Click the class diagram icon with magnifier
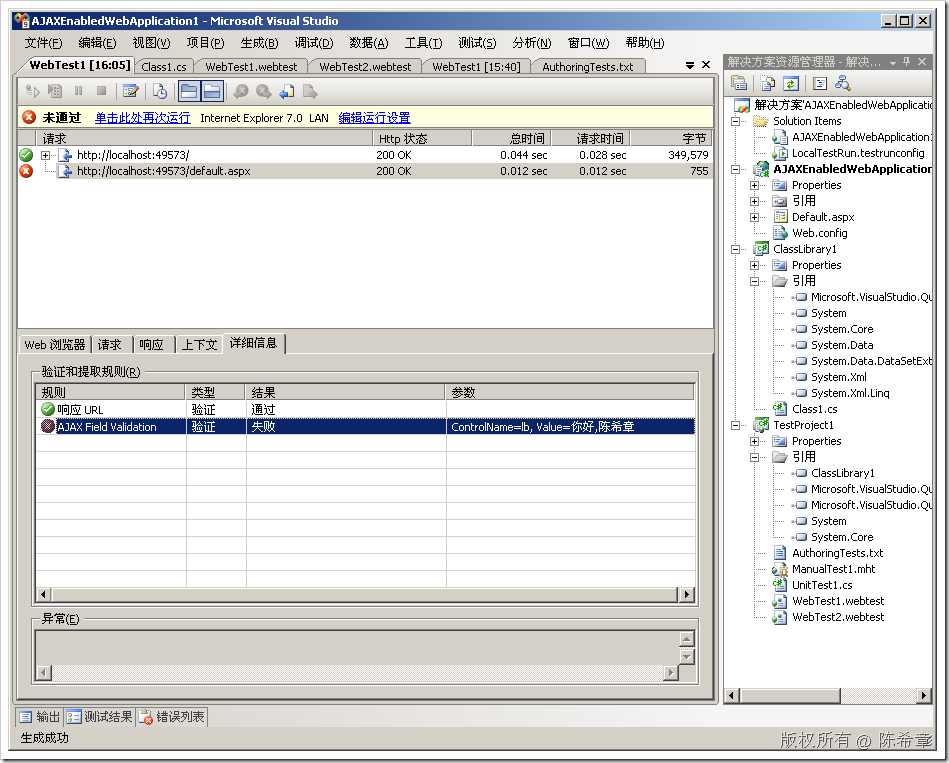Viewport: 949px width, 763px height. coord(842,83)
